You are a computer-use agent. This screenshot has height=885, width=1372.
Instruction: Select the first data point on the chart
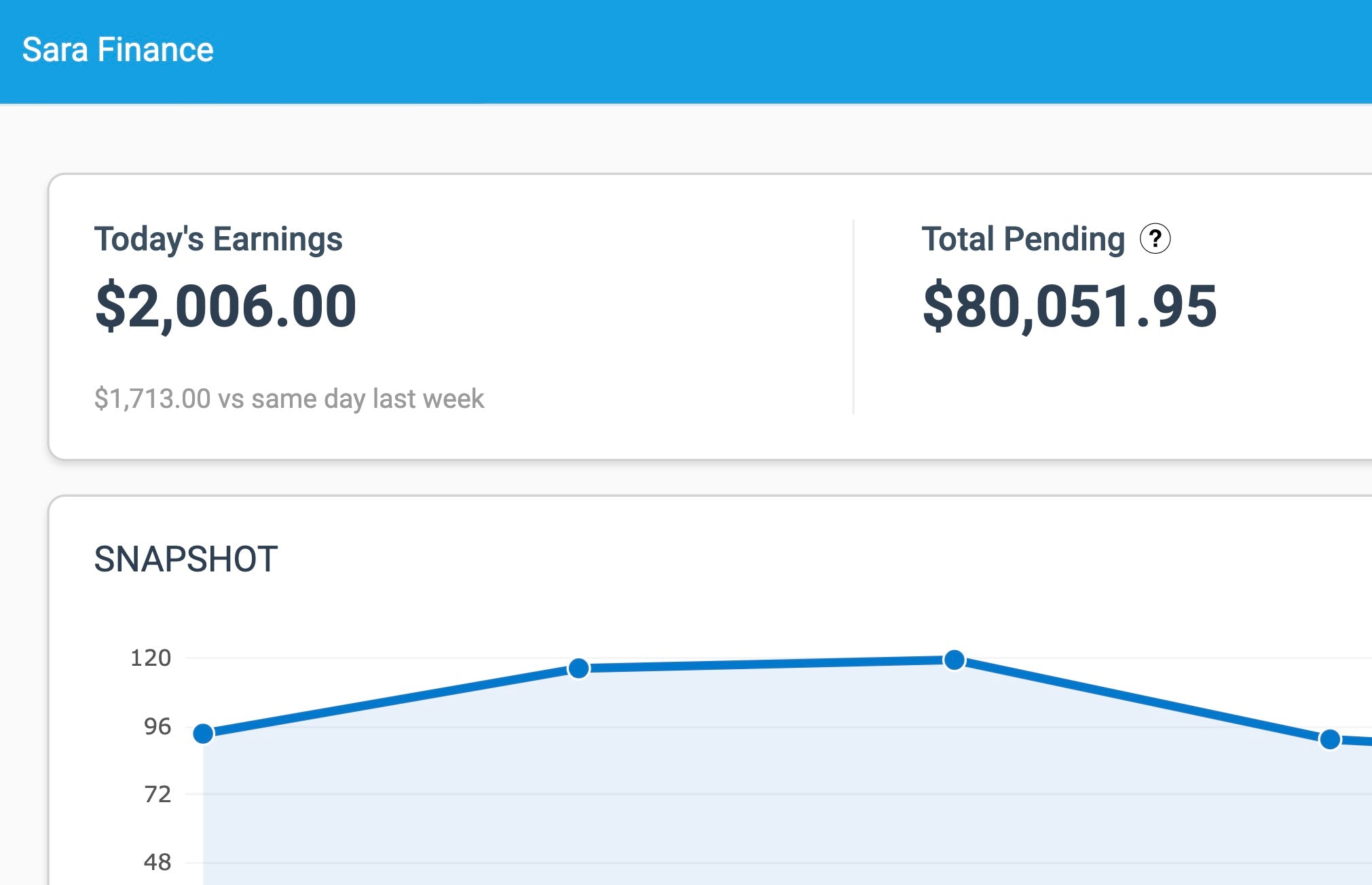click(203, 734)
